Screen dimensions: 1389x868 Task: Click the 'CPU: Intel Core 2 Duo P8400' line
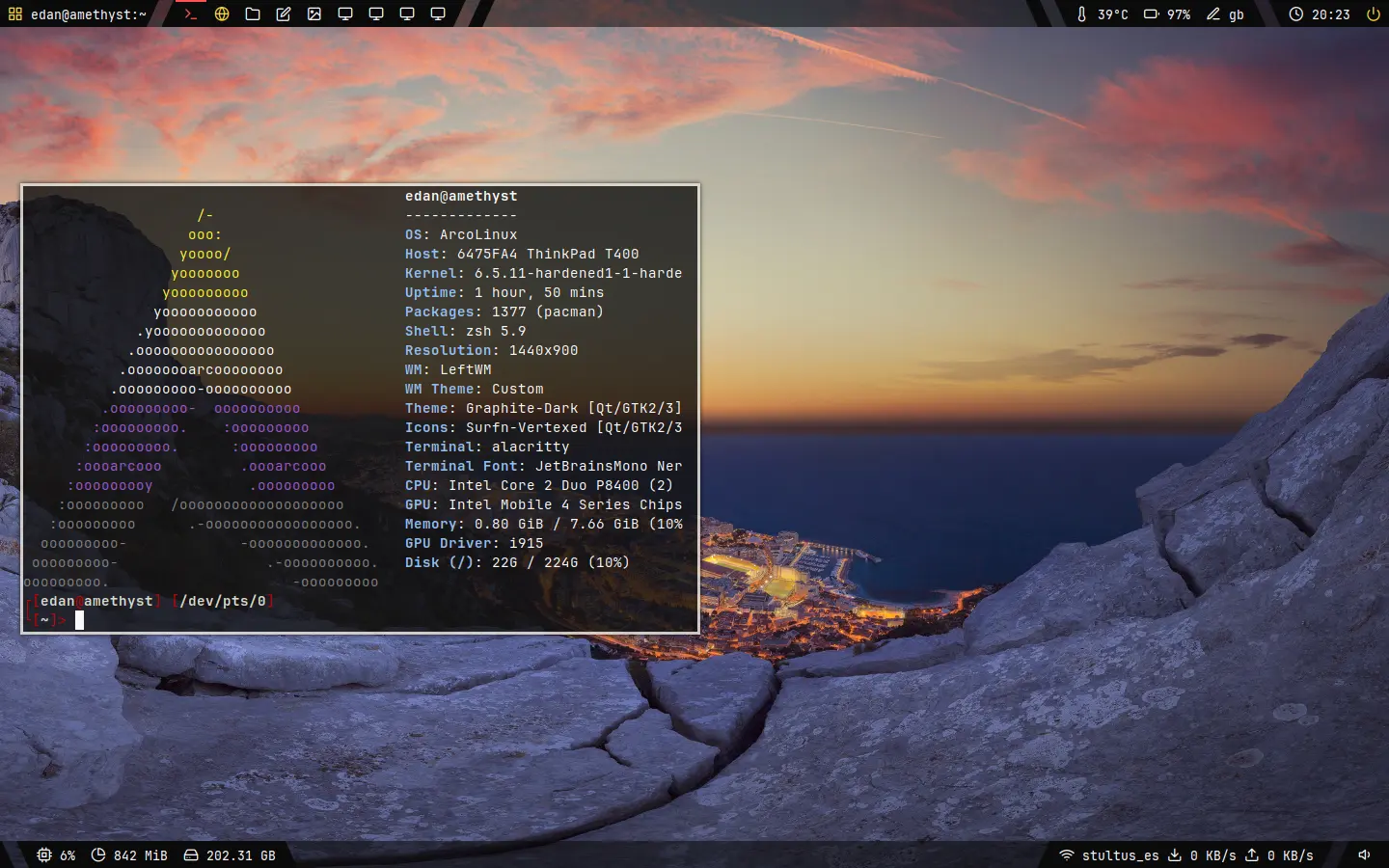point(539,485)
